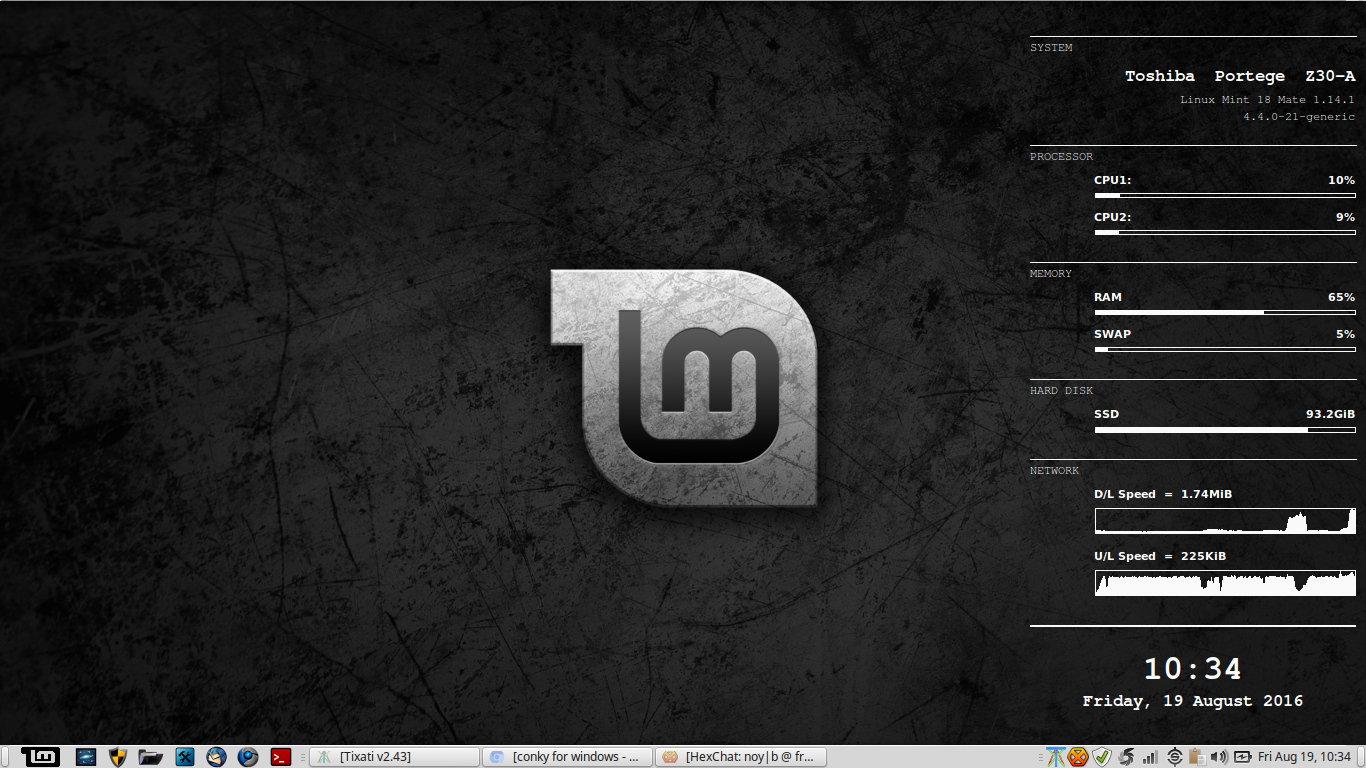Click the 'MEMORY' section heading
Image resolution: width=1366 pixels, height=768 pixels.
tap(1051, 273)
